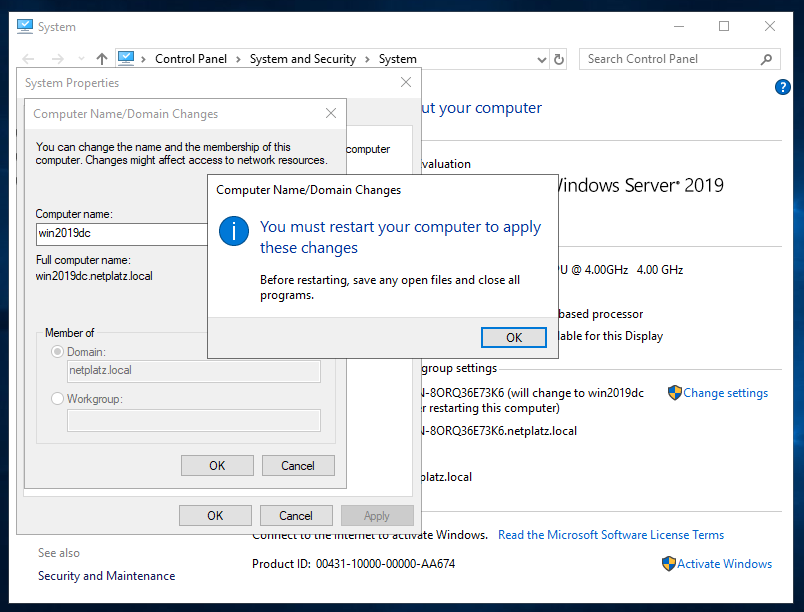
Task: Close the System window
Action: (x=770, y=26)
